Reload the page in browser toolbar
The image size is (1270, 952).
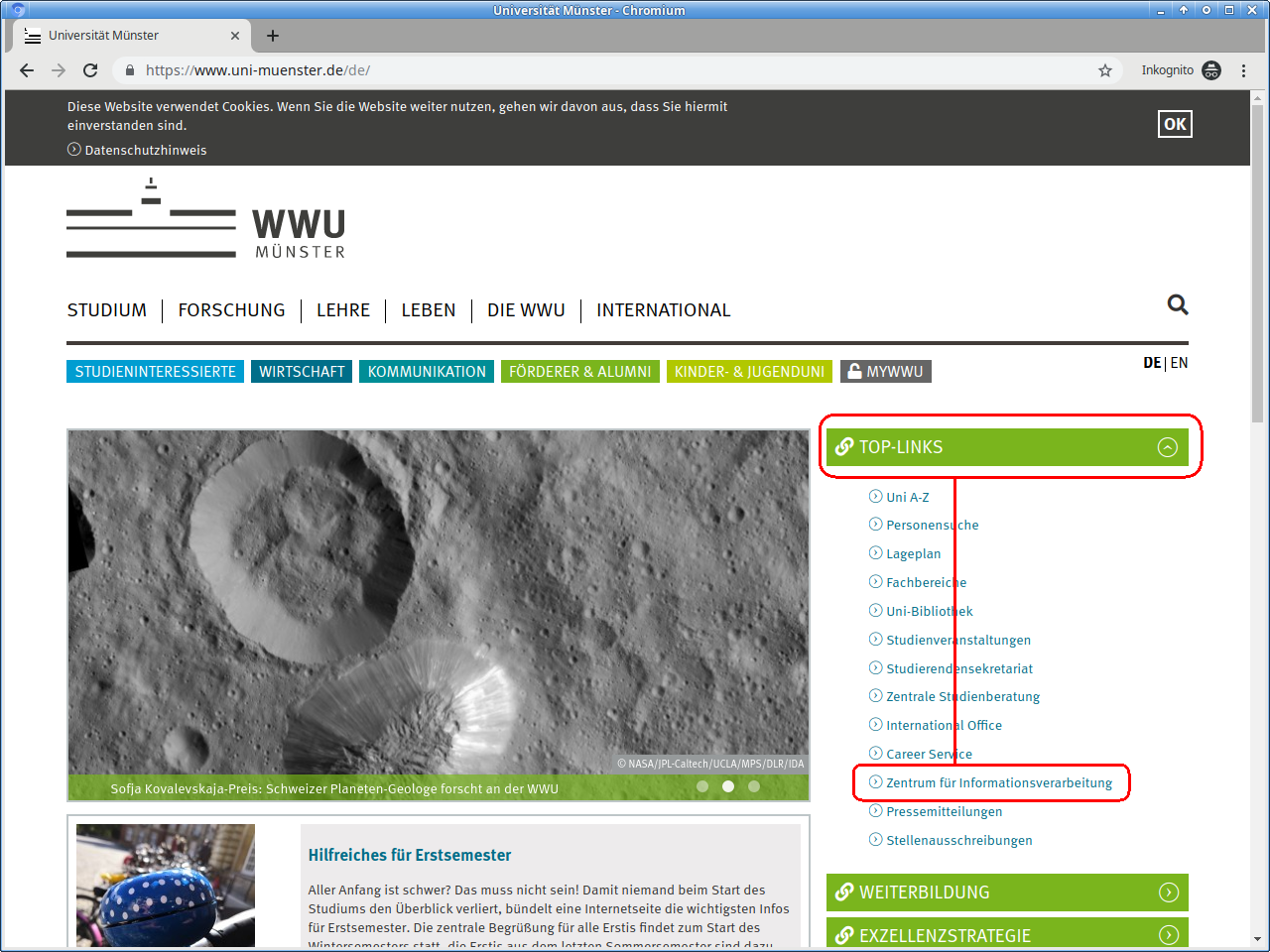point(90,70)
